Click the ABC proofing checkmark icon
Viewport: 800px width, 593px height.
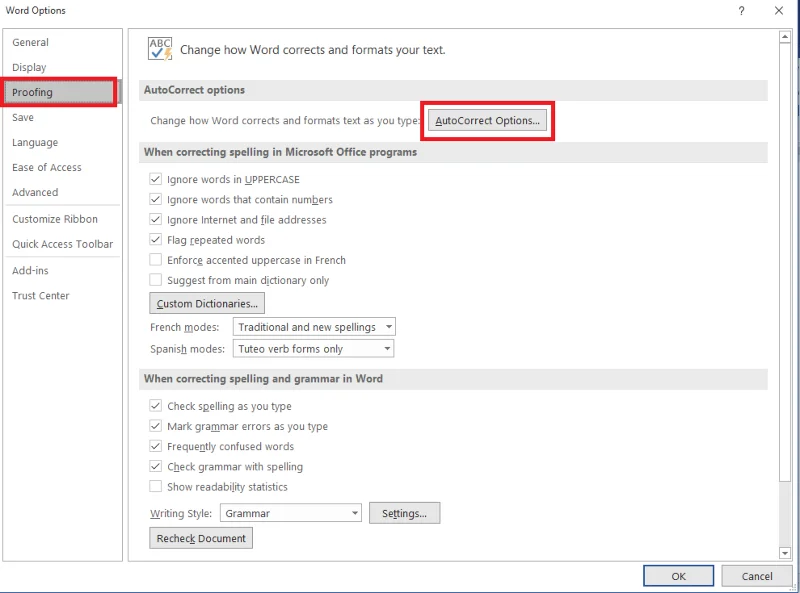160,49
